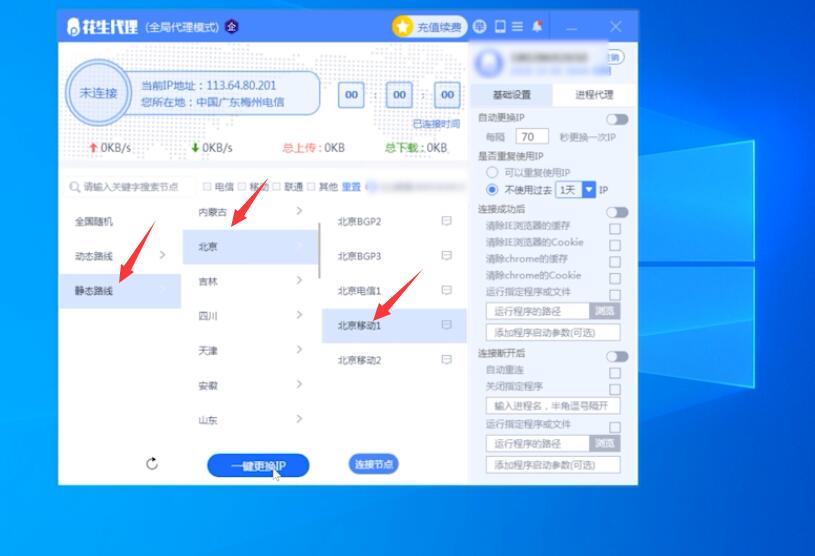
Task: Toggle the 连接断开后 switch
Action: [617, 356]
